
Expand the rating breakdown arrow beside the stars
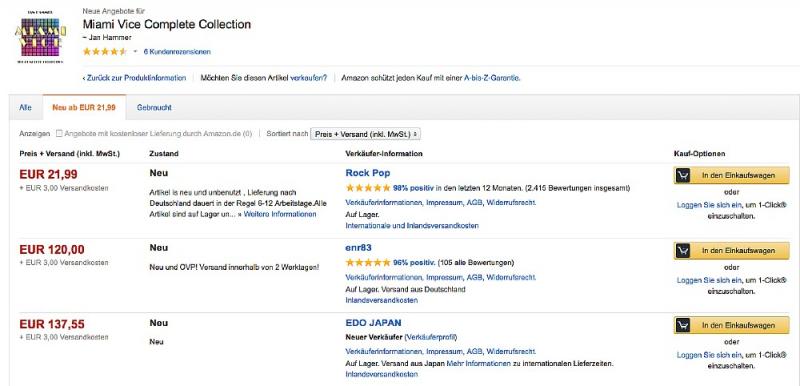(x=135, y=52)
